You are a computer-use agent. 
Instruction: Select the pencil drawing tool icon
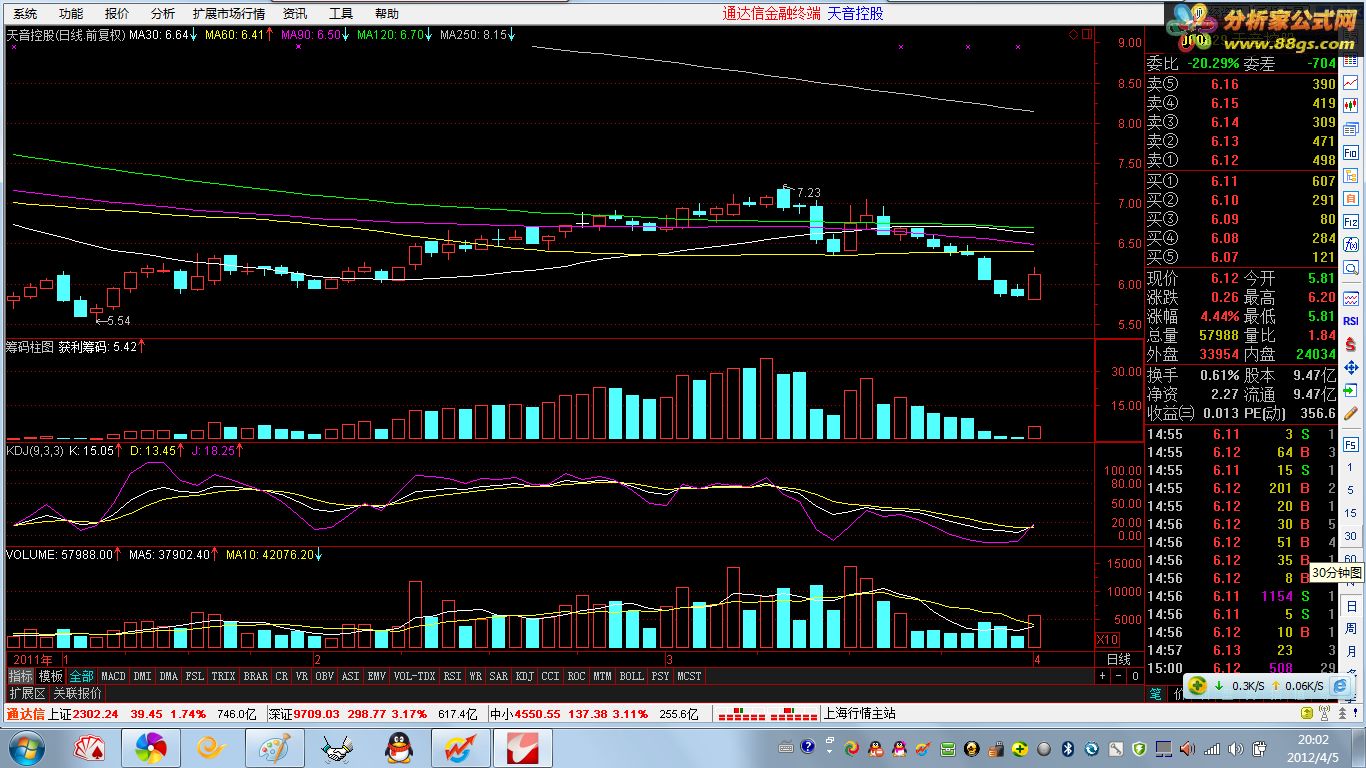1350,414
